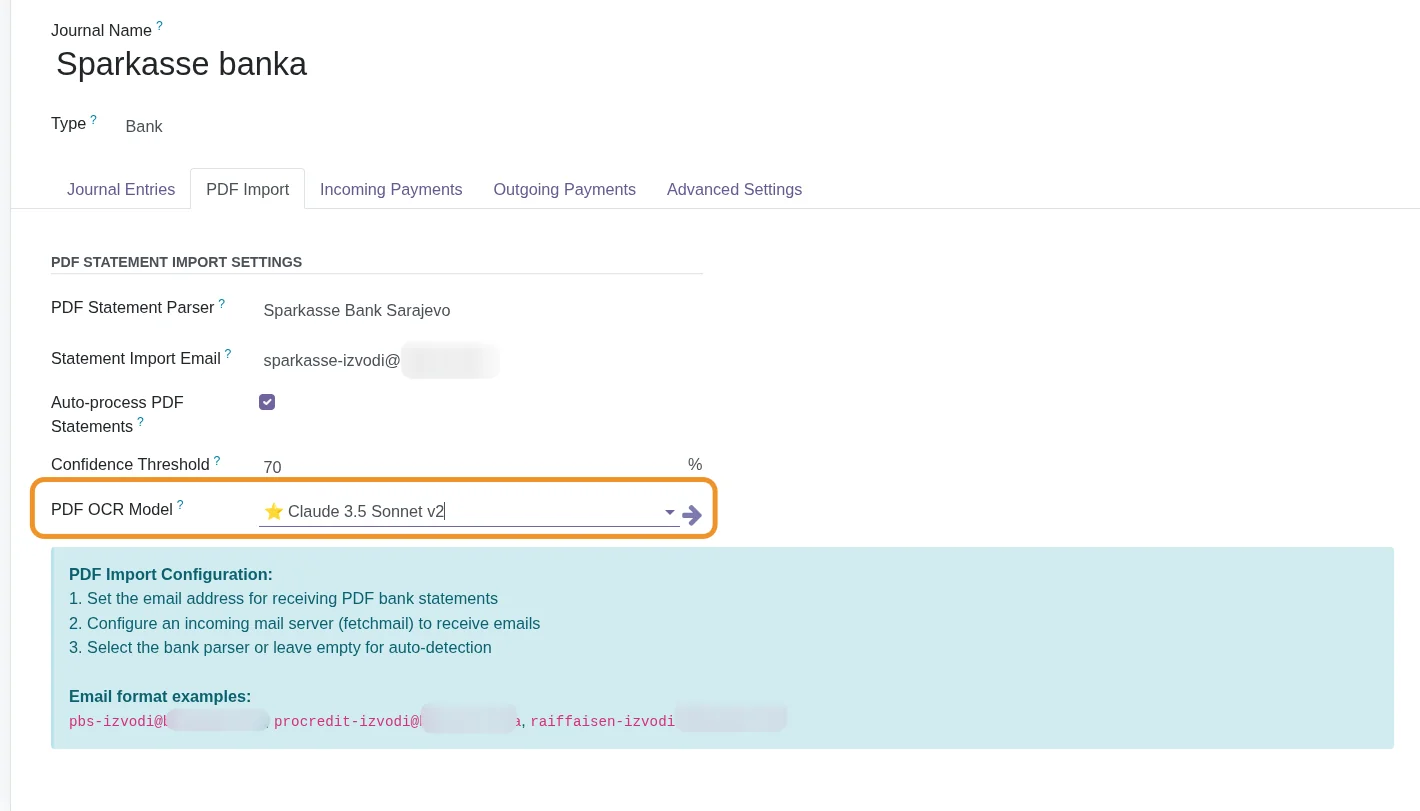Open the Incoming Payments tab
This screenshot has width=1420, height=811.
click(391, 189)
